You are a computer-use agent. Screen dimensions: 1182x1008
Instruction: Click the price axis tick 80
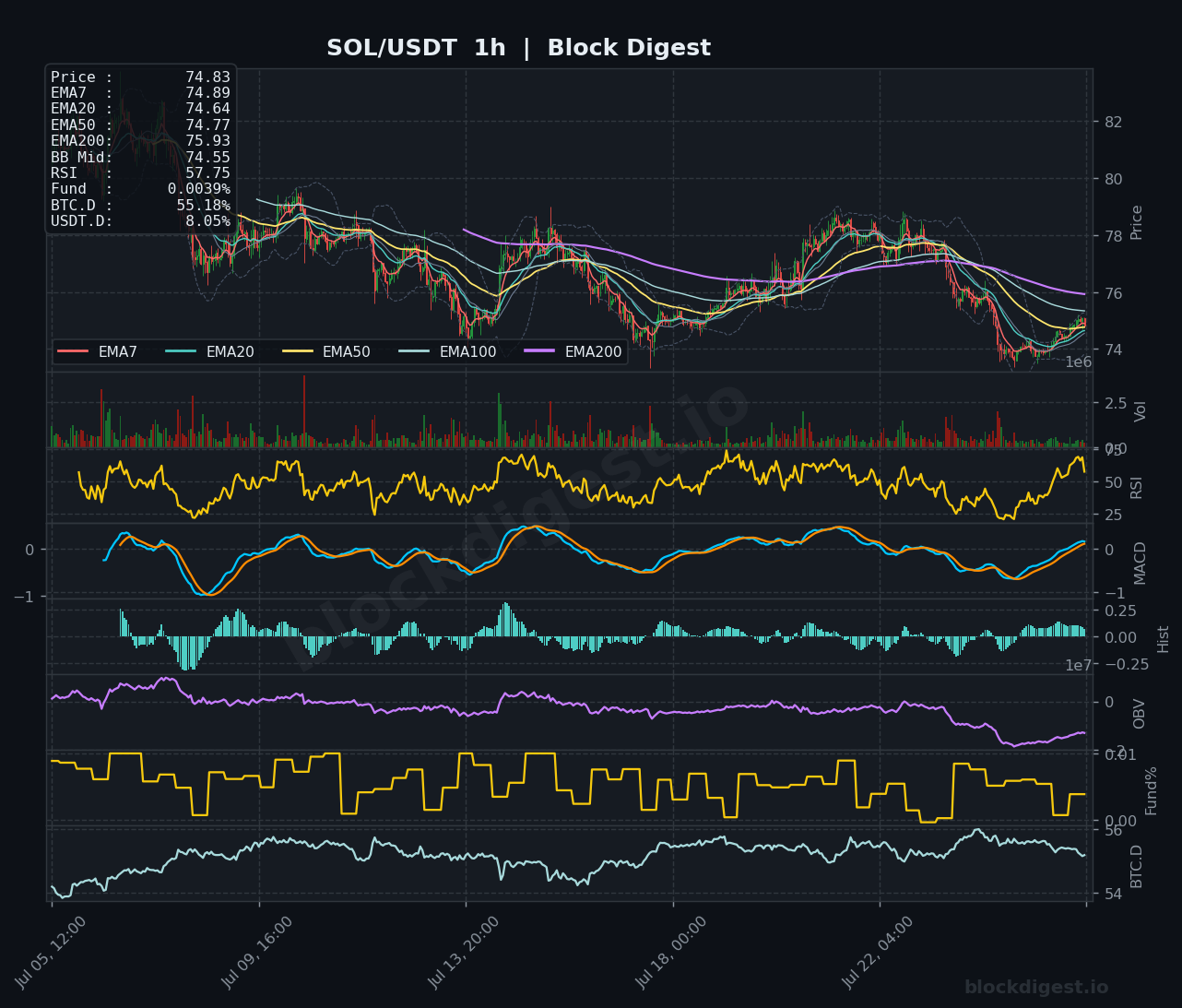pos(1114,180)
